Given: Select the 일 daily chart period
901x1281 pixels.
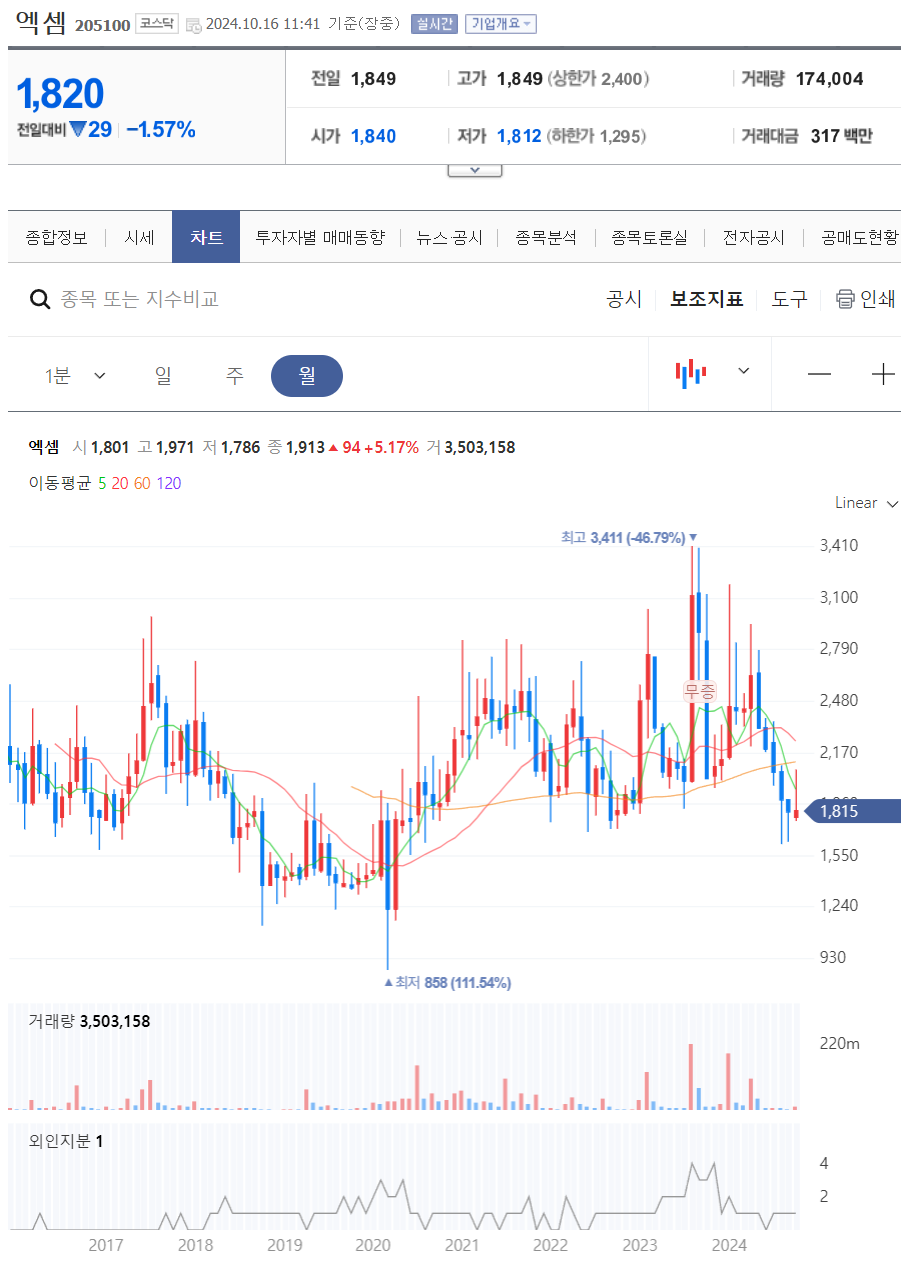Looking at the screenshot, I should [163, 376].
